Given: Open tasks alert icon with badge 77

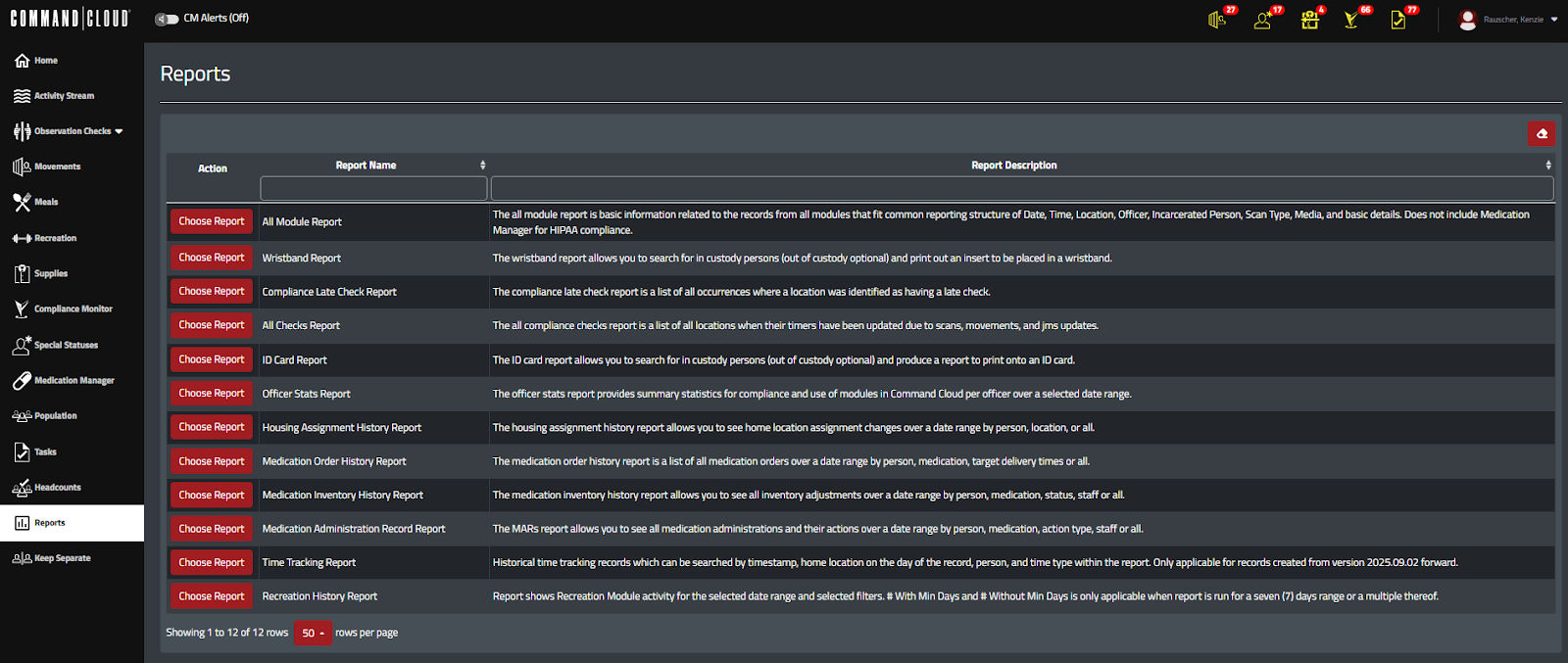Looking at the screenshot, I should tap(1398, 20).
